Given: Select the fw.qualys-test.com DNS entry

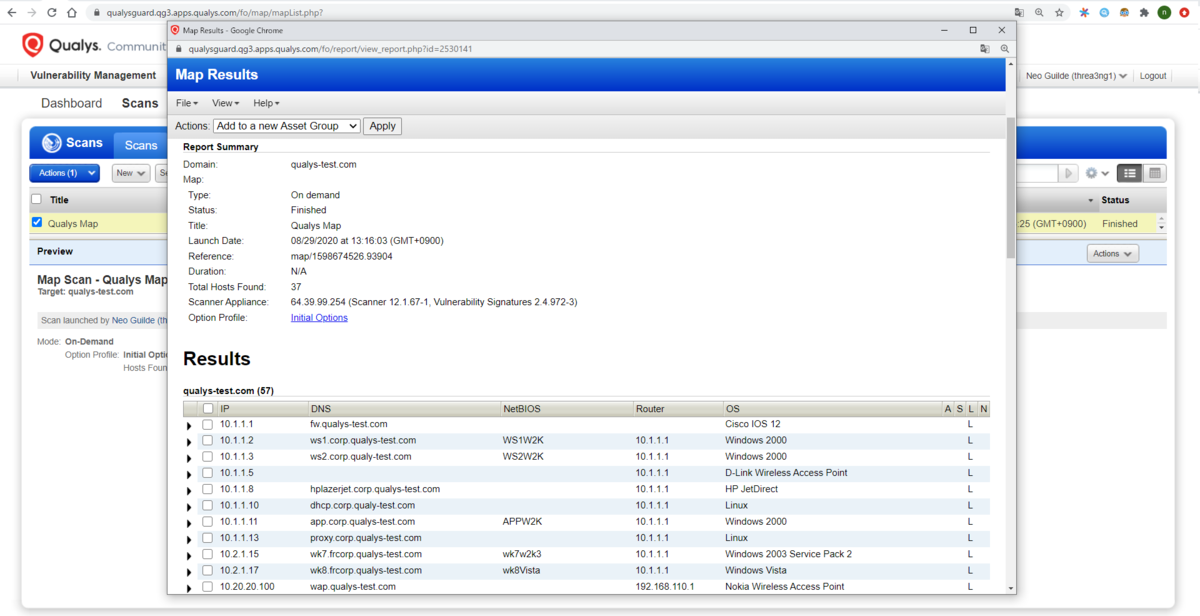Looking at the screenshot, I should coord(349,424).
